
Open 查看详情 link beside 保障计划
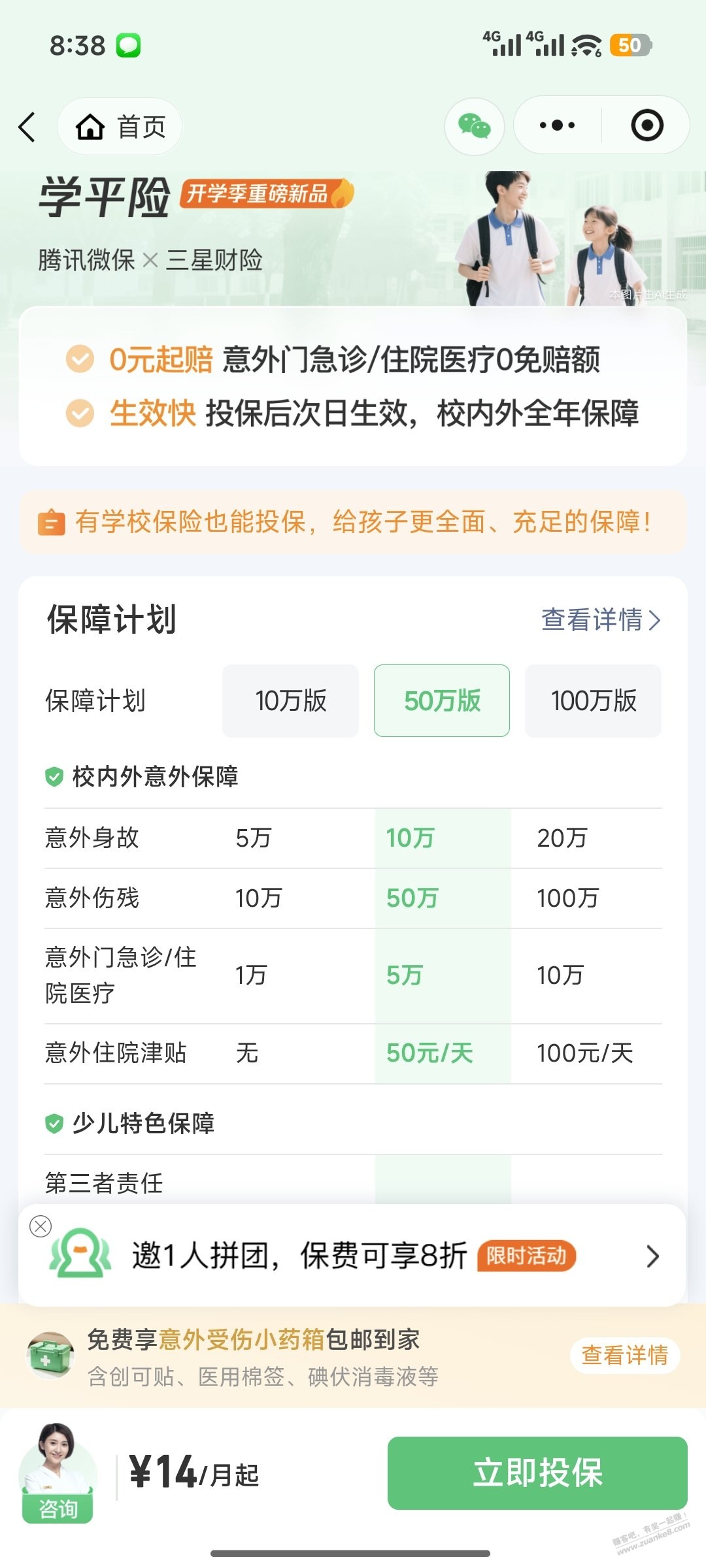point(601,619)
